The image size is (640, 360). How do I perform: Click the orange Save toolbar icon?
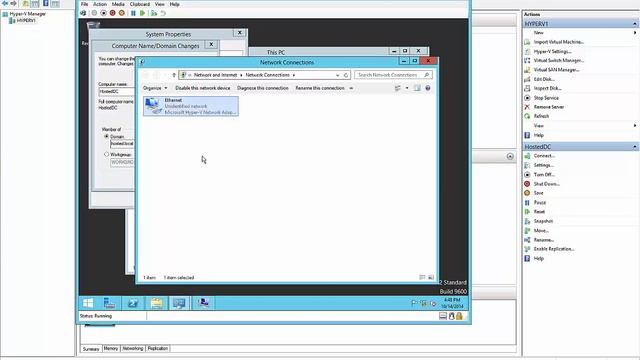(x=122, y=13)
